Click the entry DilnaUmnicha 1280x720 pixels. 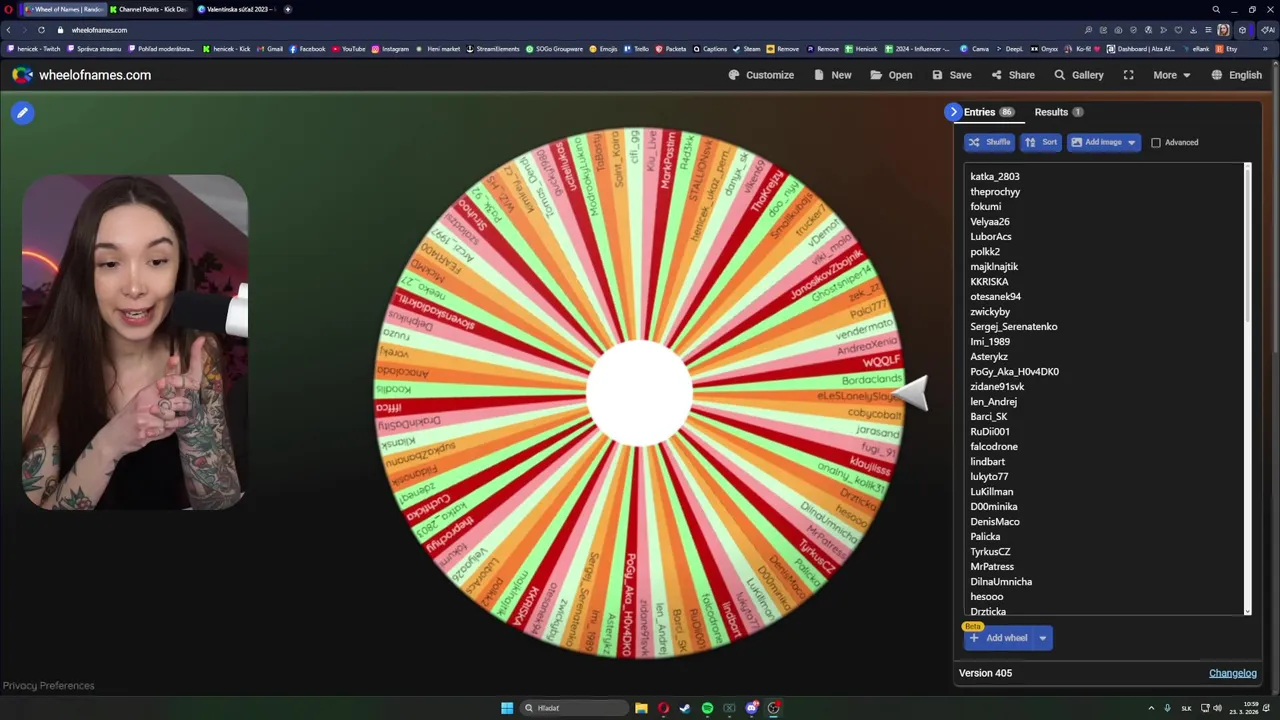coord(1001,582)
